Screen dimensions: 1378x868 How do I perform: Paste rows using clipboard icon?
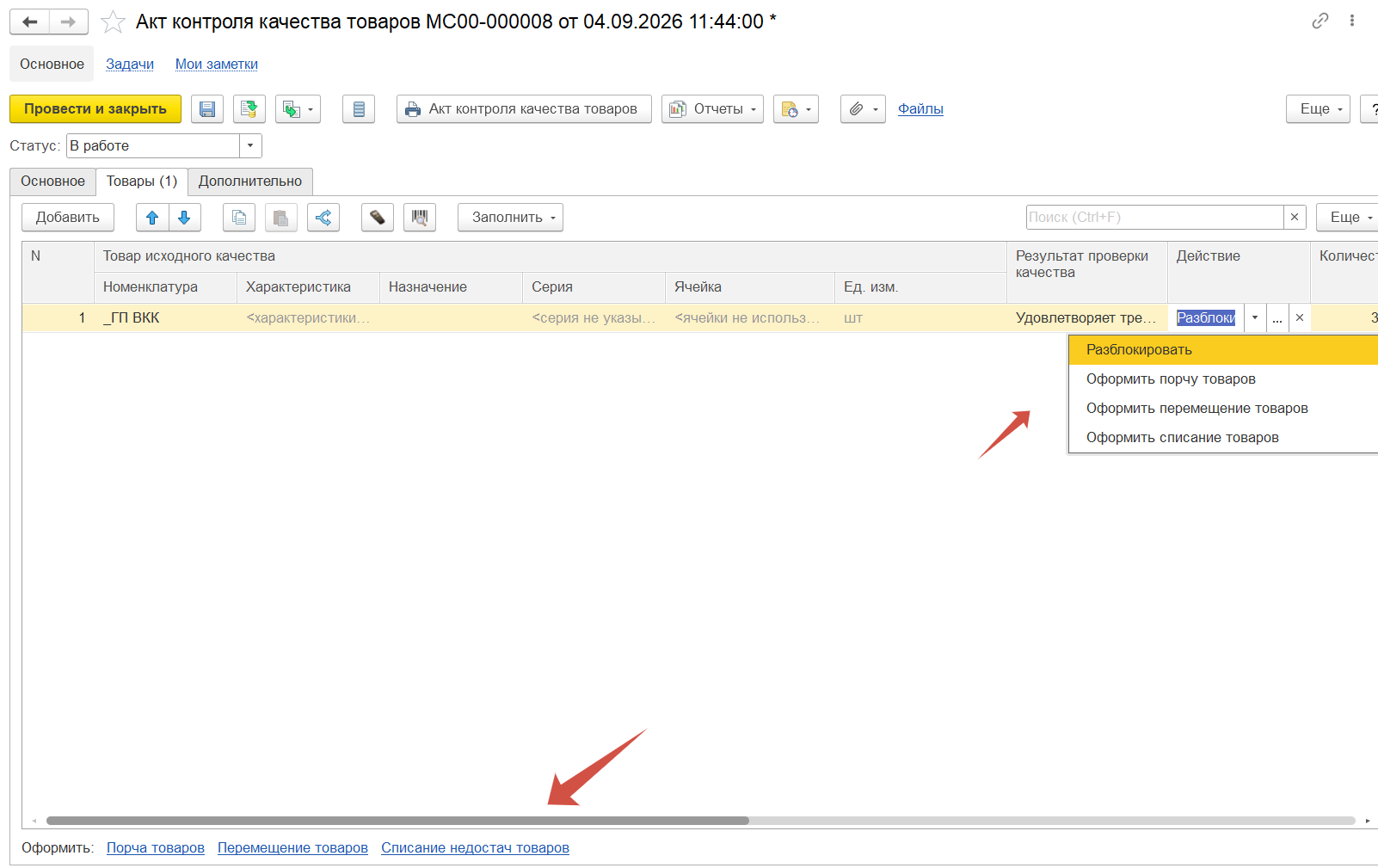281,218
